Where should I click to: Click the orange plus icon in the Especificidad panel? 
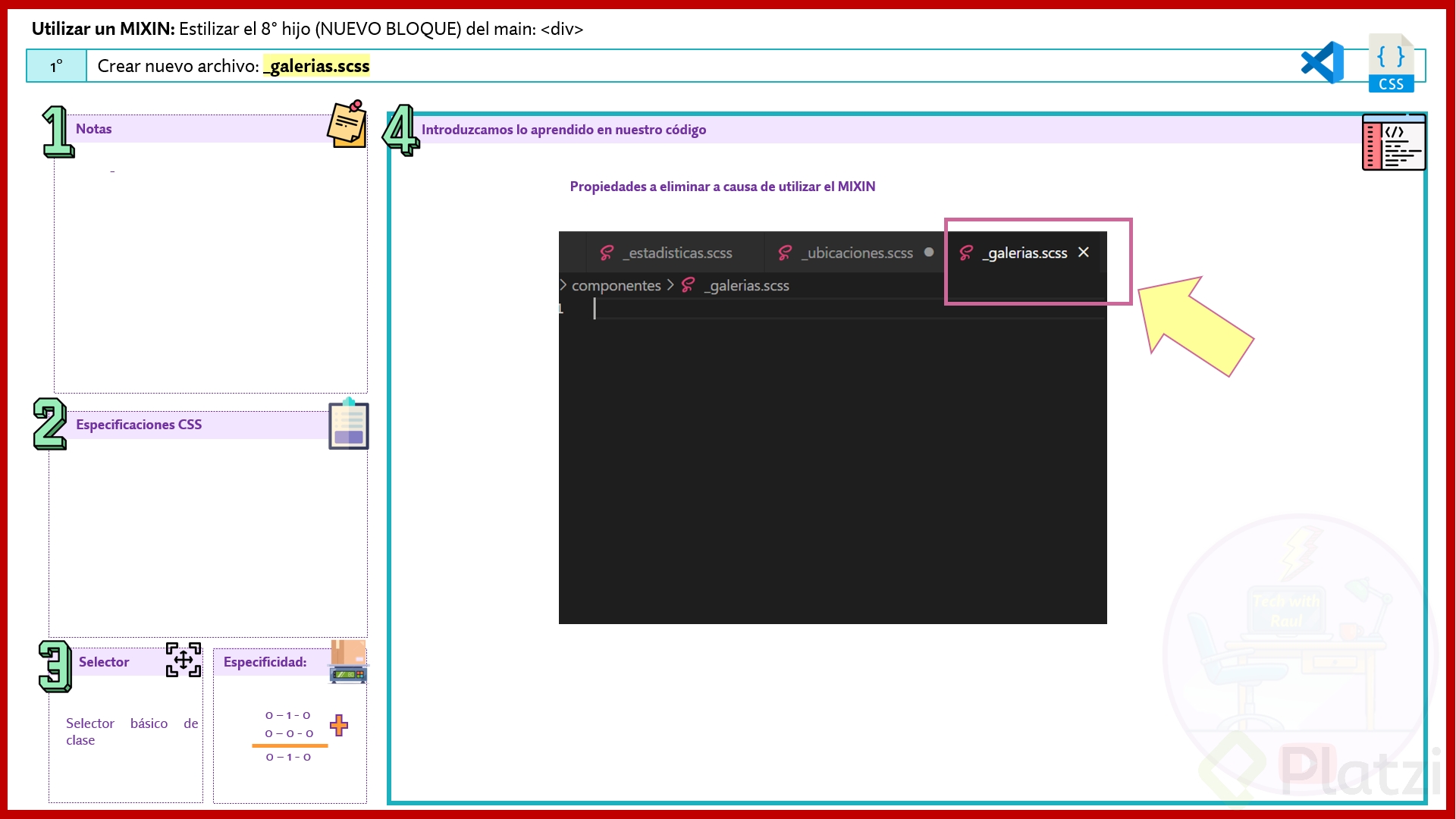point(339,726)
